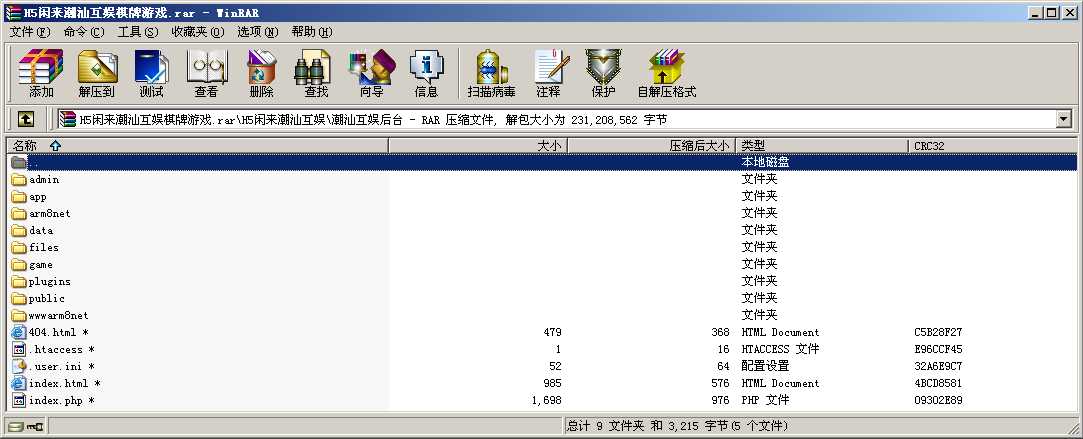Click the up one level arrow button
Screen dimensions: 1083x439
(26, 119)
